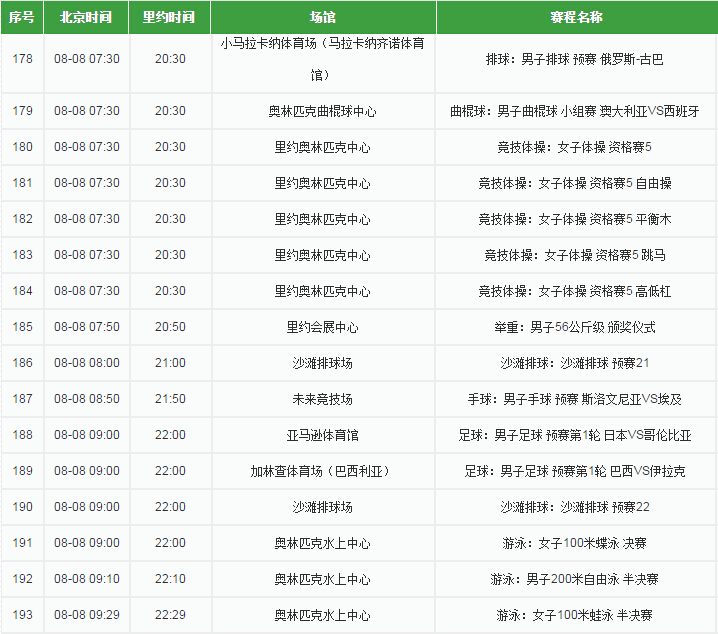Select row number 187
Image resolution: width=718 pixels, height=634 pixels.
[x=22, y=399]
